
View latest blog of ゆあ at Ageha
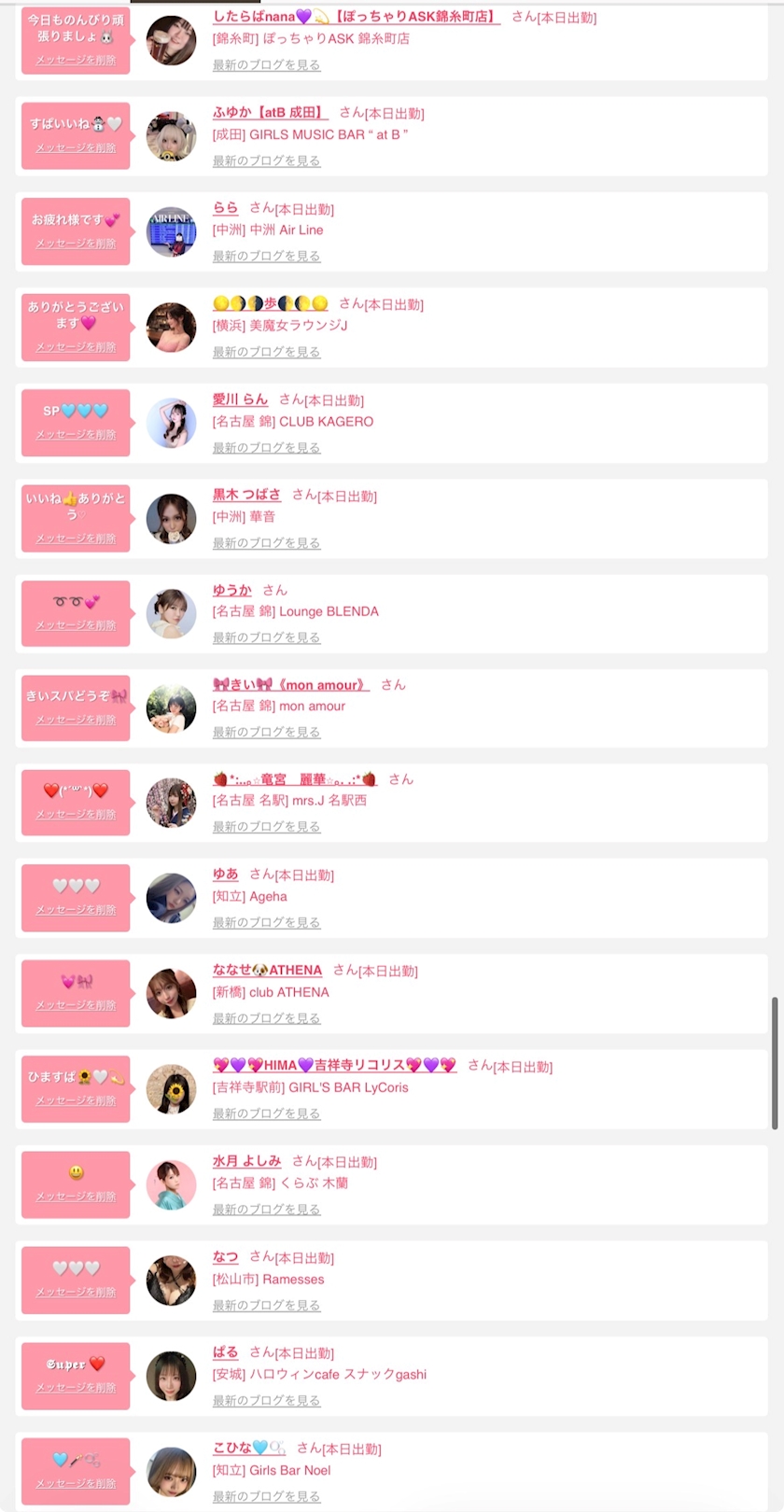pos(266,922)
